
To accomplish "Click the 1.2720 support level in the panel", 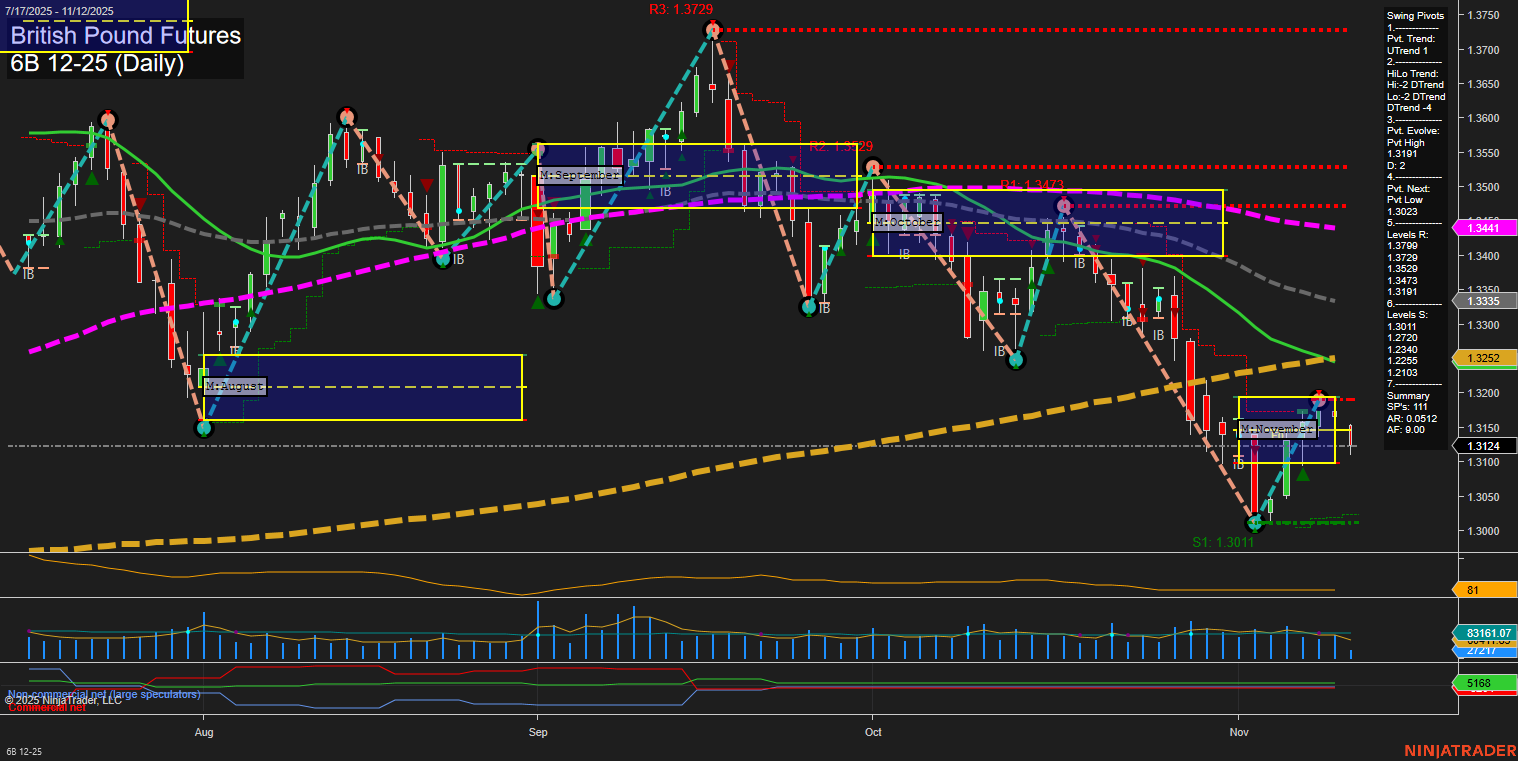I will click(x=1401, y=338).
